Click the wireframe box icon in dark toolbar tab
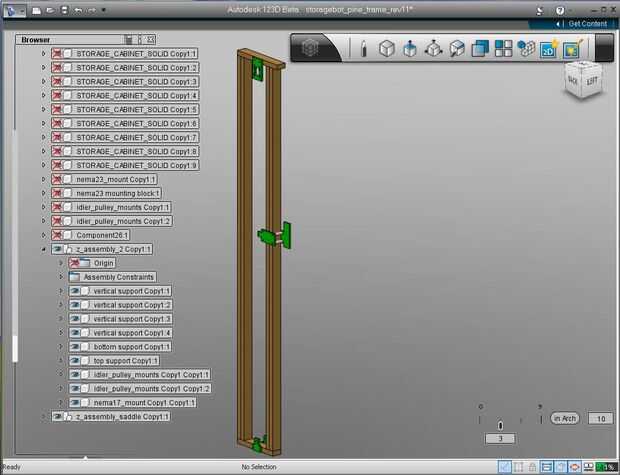This screenshot has width=620, height=475. (x=310, y=48)
